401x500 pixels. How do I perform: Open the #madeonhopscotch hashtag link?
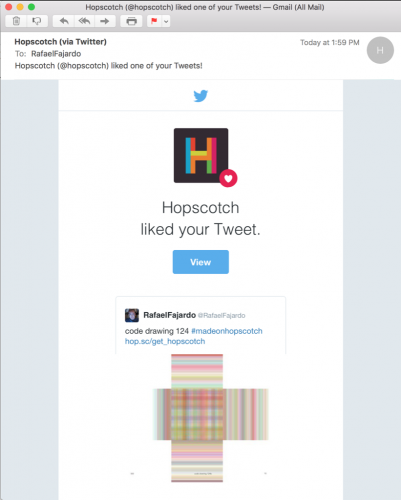[227, 331]
